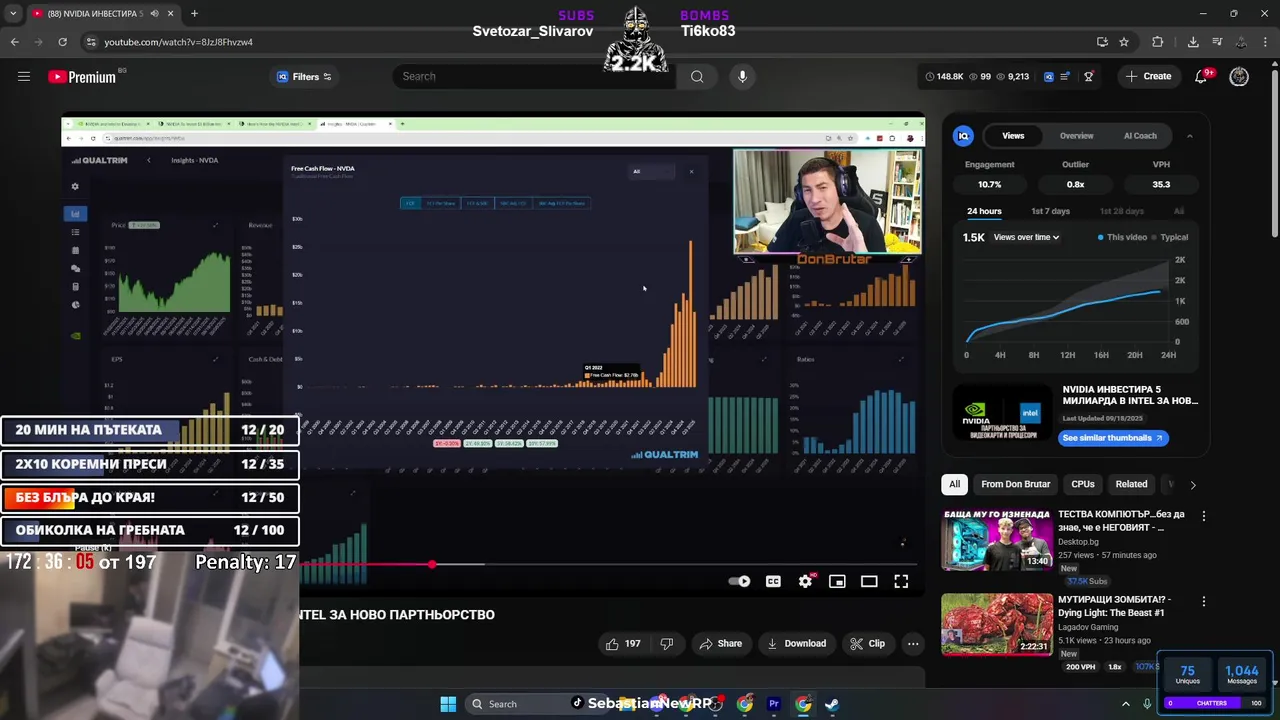Image resolution: width=1280 pixels, height=720 pixels.
Task: Open options for the Desktop.bg video
Action: (1203, 516)
